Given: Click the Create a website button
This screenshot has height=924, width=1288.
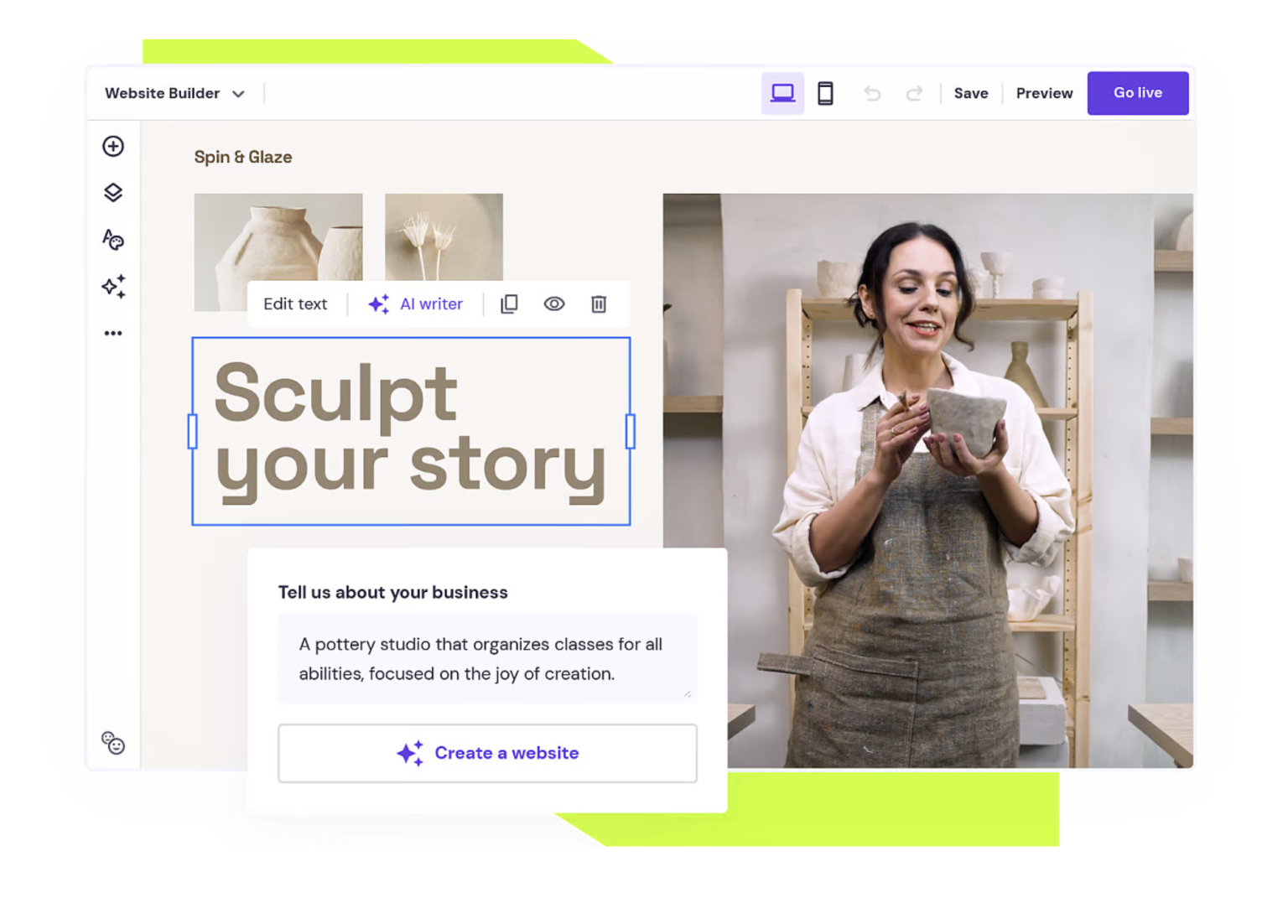Looking at the screenshot, I should 487,753.
